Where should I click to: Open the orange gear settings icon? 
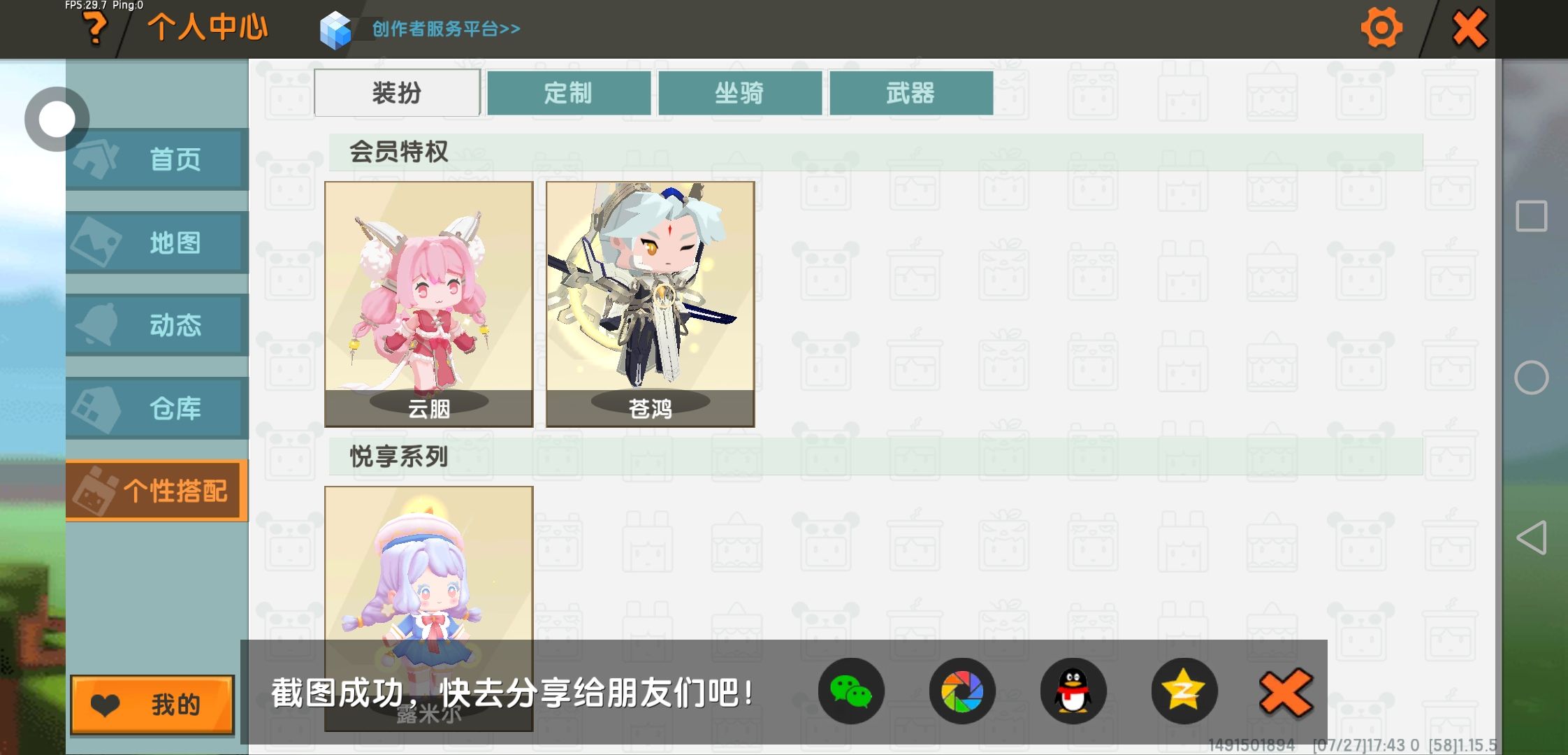pos(1381,28)
